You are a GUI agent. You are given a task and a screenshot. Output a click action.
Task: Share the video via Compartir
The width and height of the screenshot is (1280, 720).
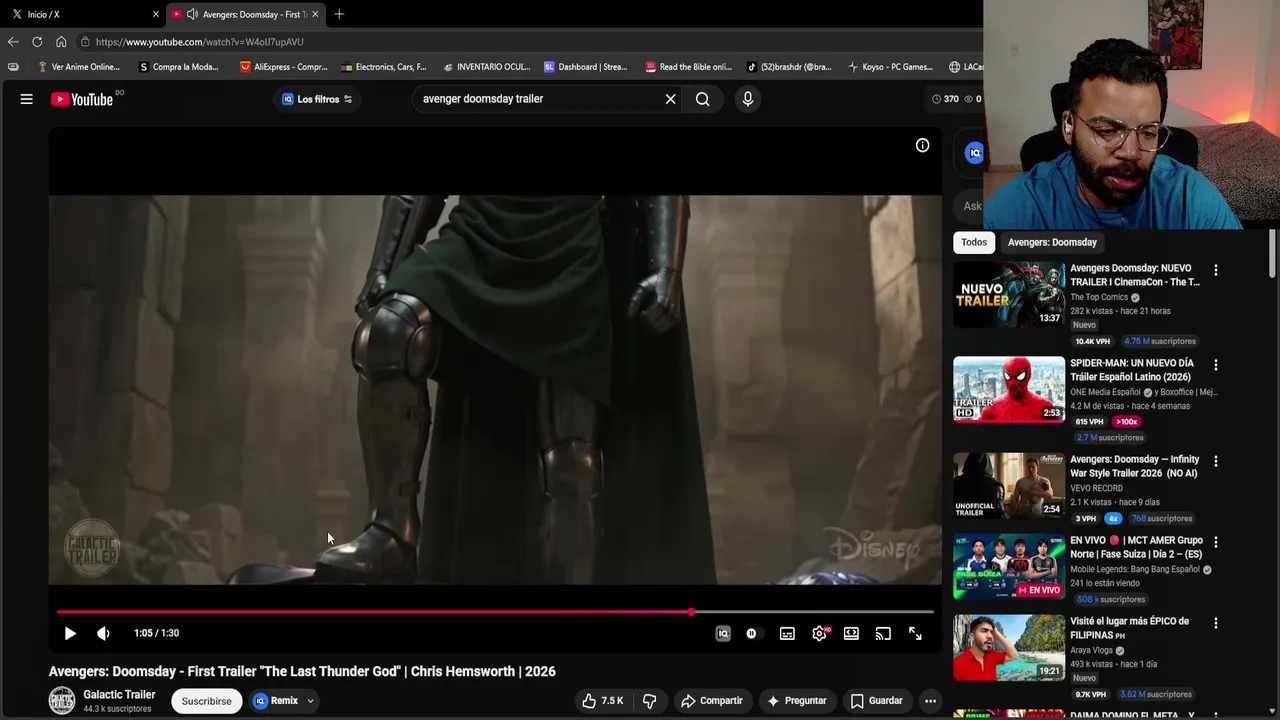(x=712, y=701)
